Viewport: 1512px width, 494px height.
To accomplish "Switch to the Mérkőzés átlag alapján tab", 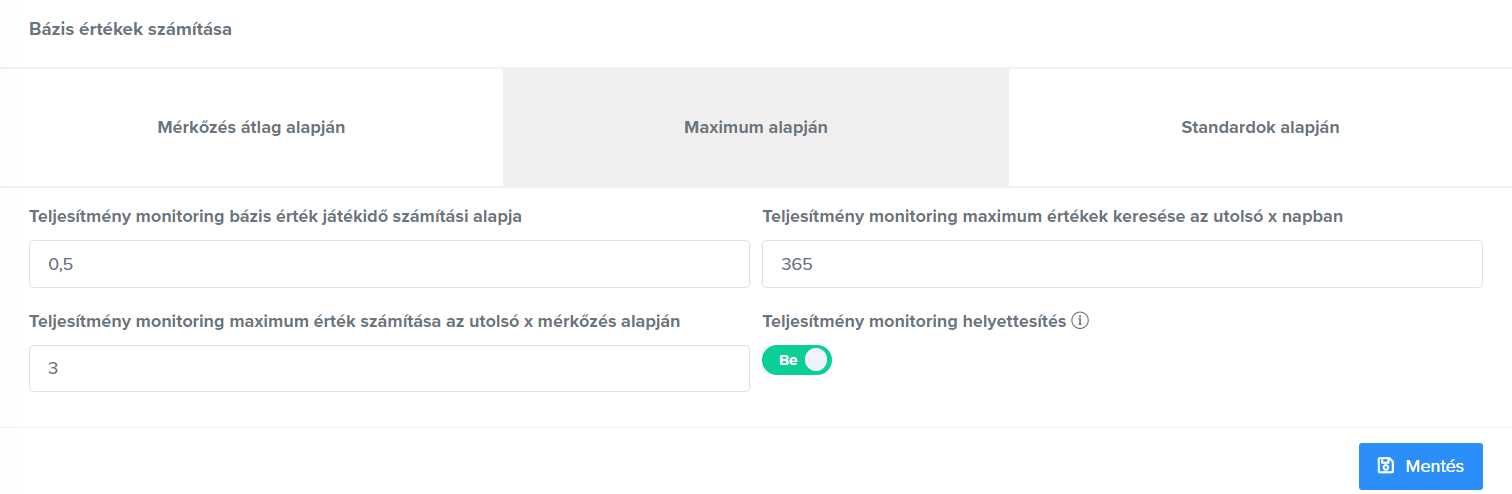I will (251, 127).
